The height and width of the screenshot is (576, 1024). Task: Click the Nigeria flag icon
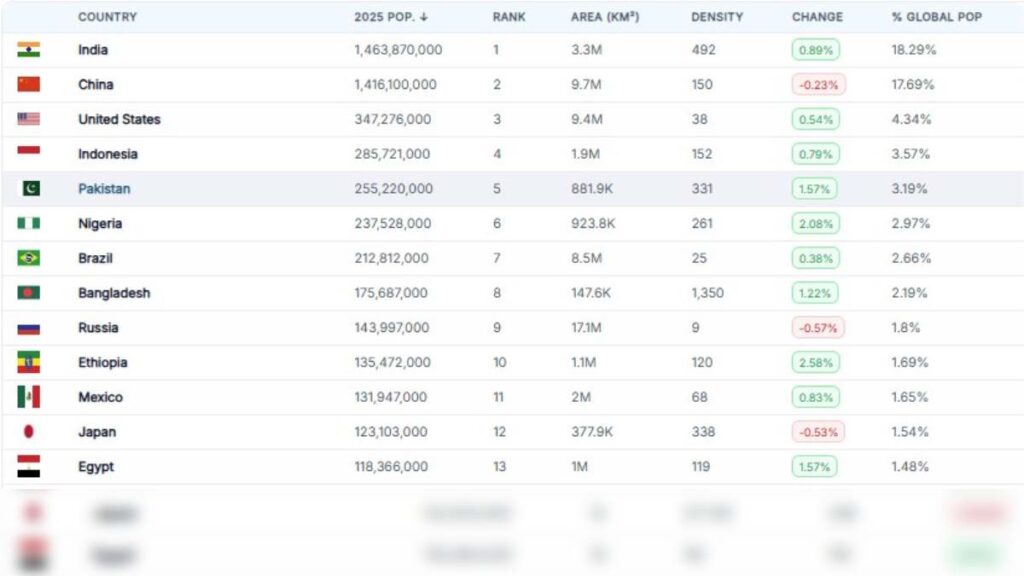tap(28, 224)
